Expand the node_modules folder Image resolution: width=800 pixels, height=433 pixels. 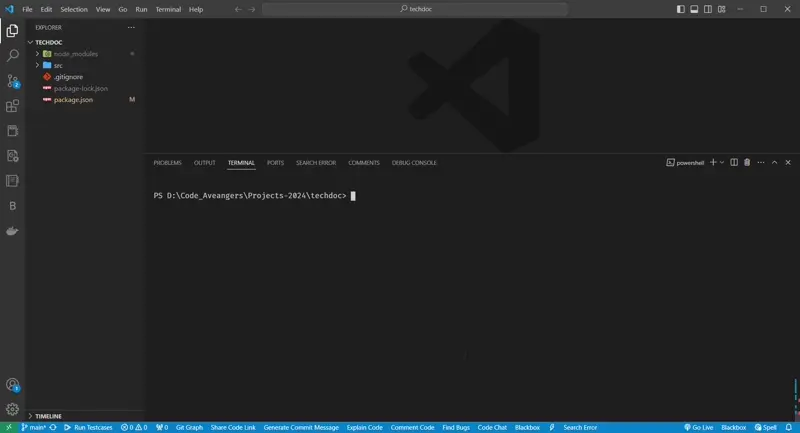pyautogui.click(x=84, y=54)
